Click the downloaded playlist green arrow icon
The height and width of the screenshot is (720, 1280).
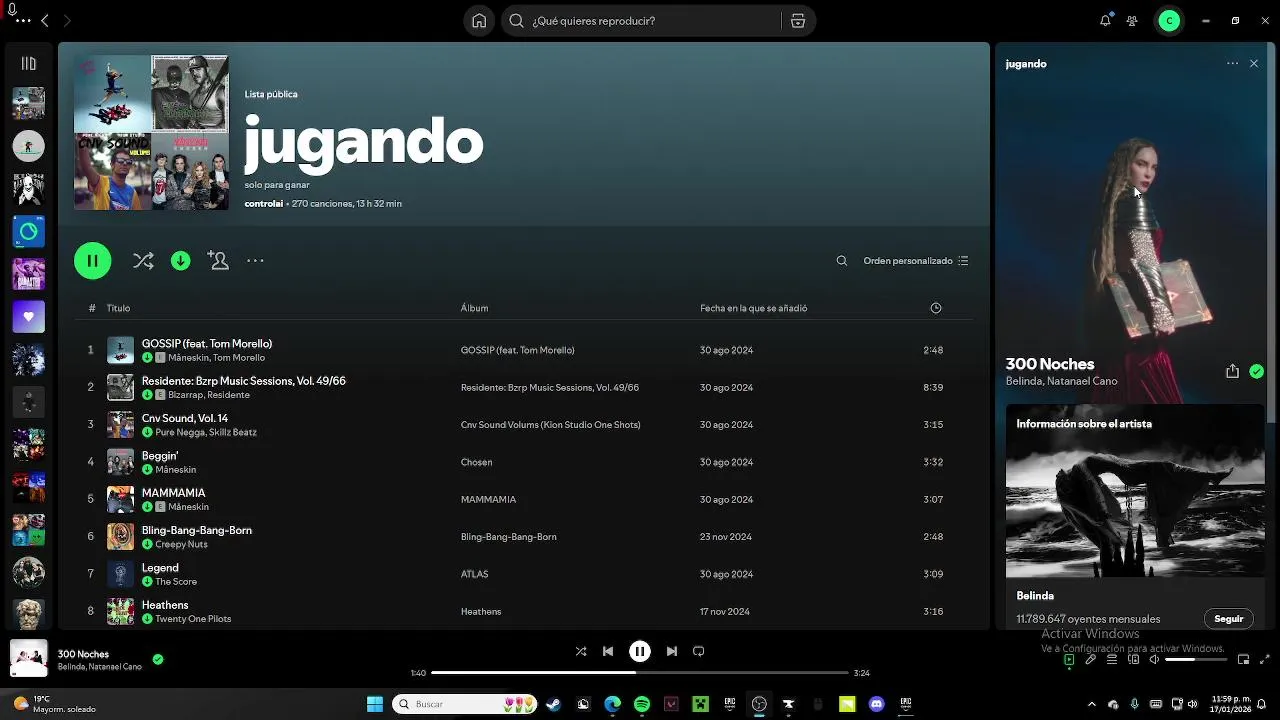pos(181,261)
